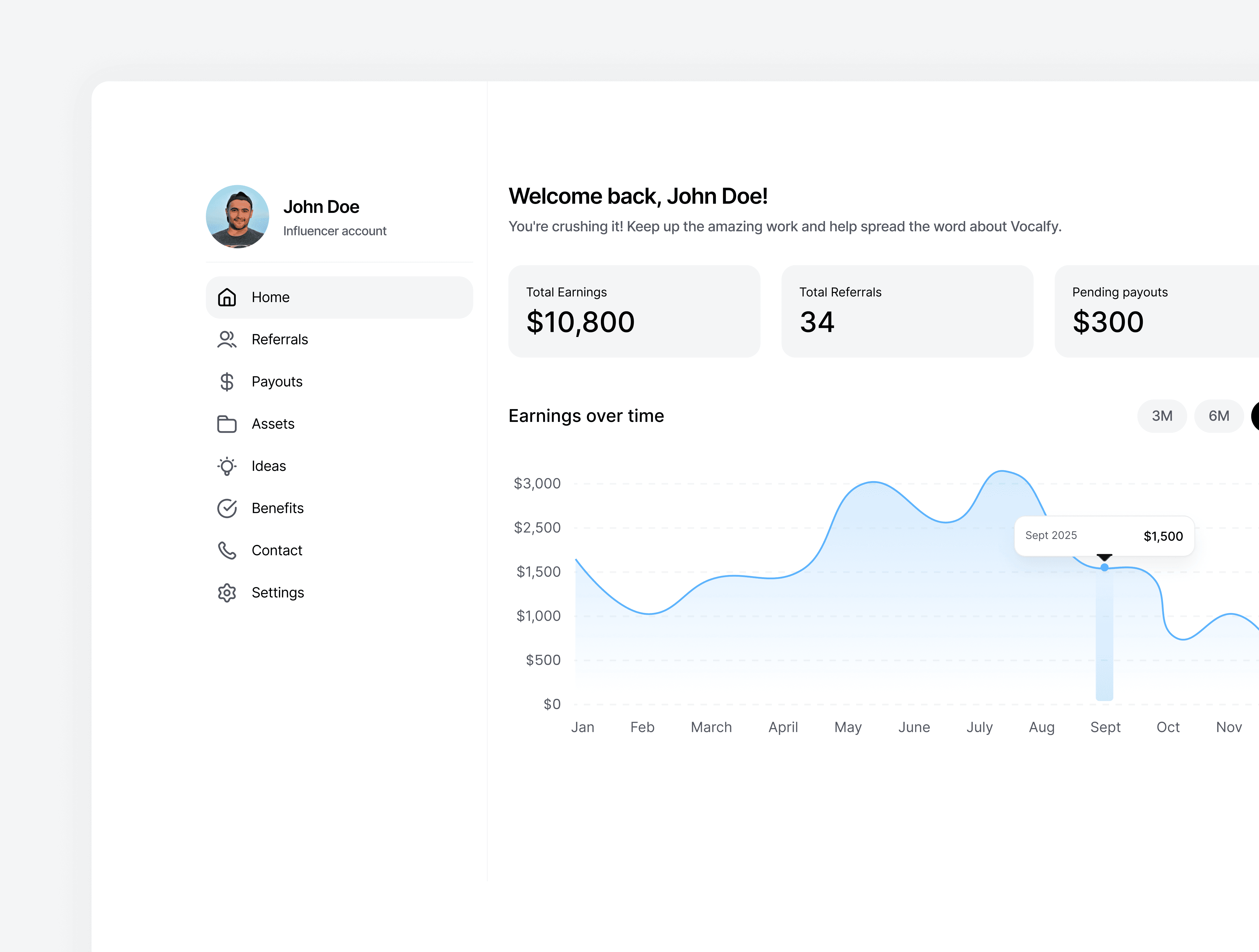
Task: Click the Home house icon
Action: point(227,297)
